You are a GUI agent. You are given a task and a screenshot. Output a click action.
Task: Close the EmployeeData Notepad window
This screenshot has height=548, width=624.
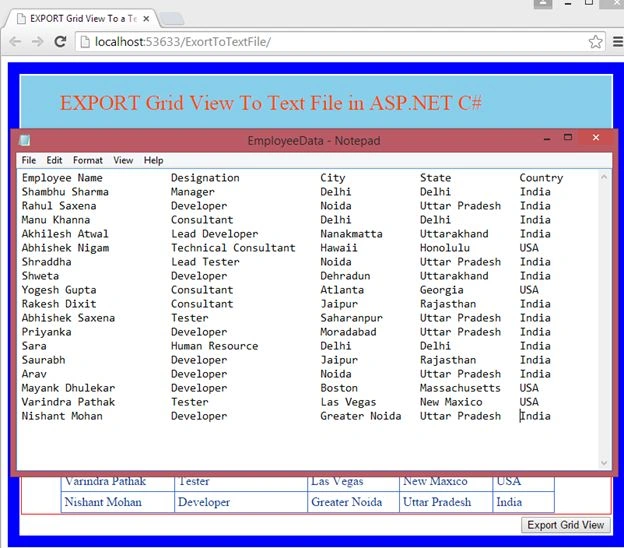596,137
